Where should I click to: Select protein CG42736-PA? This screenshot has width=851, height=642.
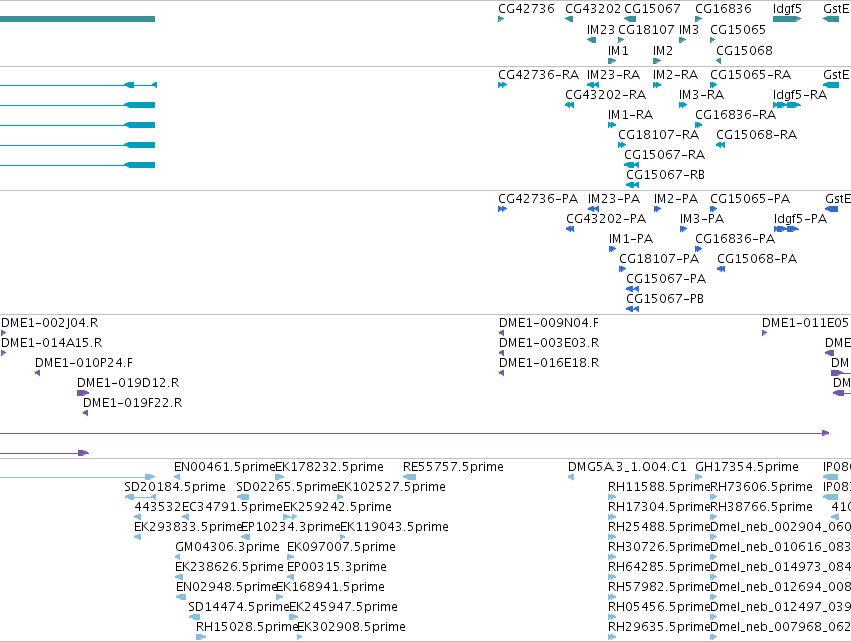(x=538, y=199)
